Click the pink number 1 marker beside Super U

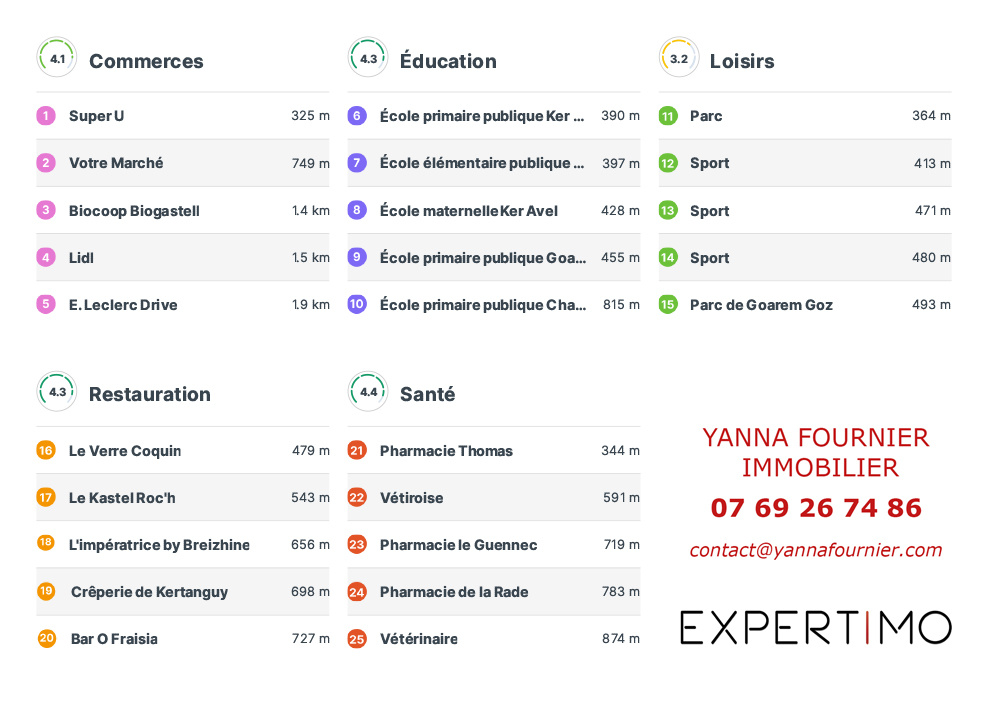click(x=46, y=116)
